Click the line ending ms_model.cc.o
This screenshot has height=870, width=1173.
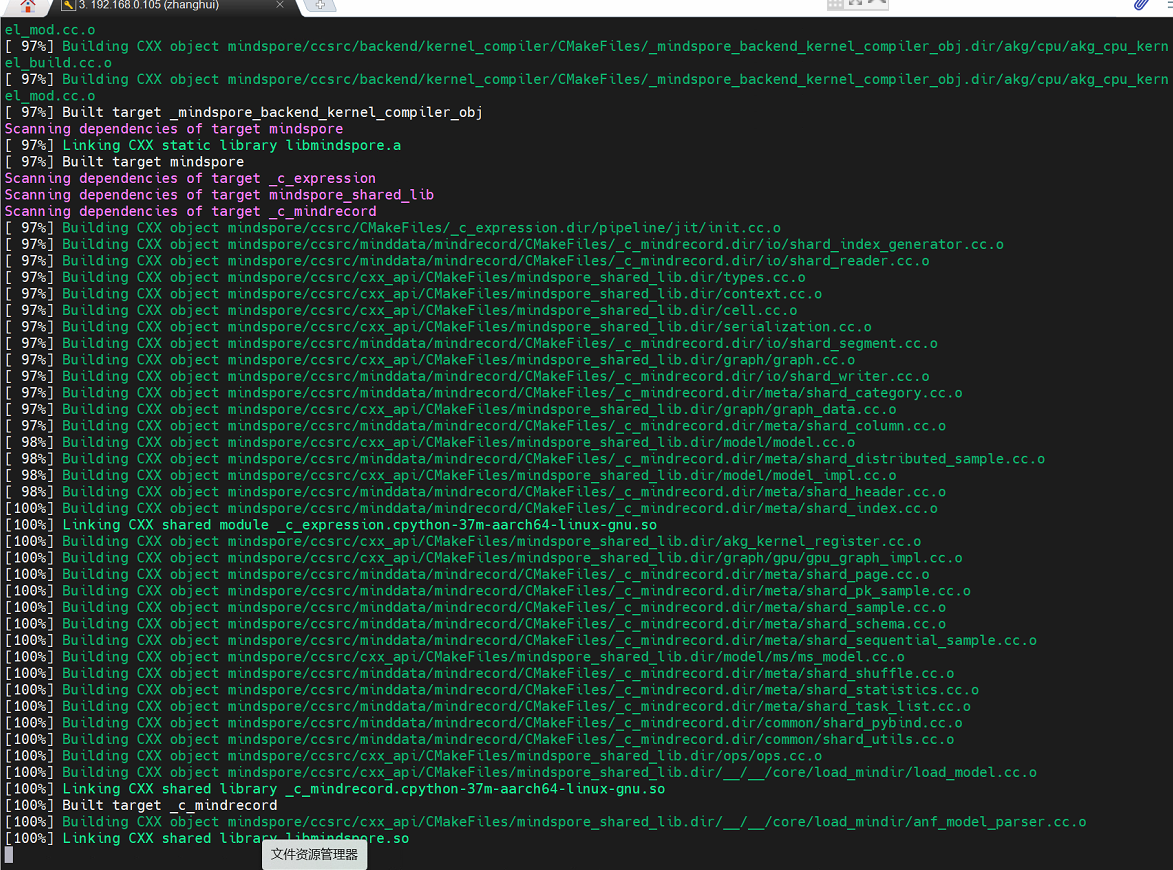click(455, 655)
